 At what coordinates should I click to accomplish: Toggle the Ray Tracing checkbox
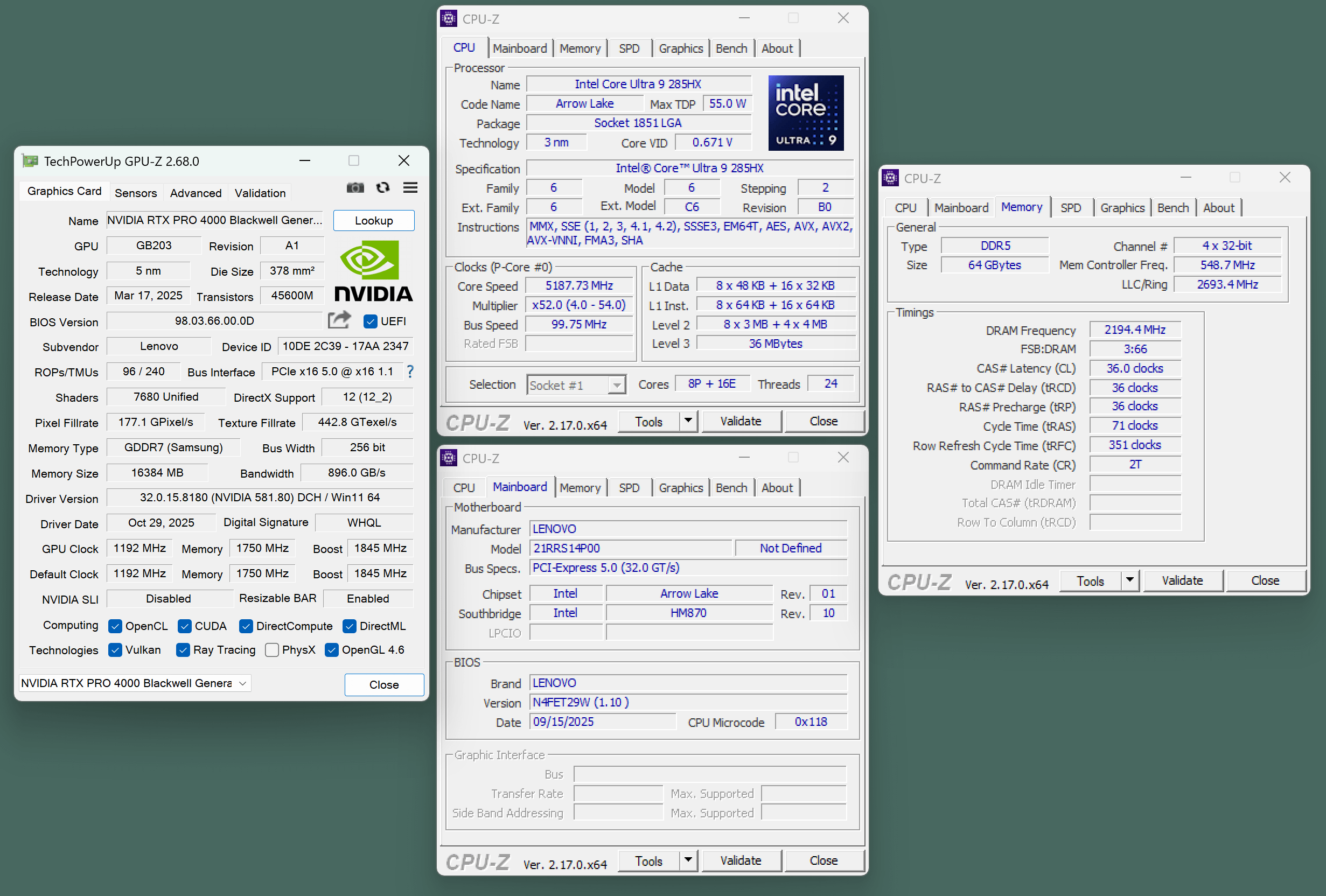(183, 650)
